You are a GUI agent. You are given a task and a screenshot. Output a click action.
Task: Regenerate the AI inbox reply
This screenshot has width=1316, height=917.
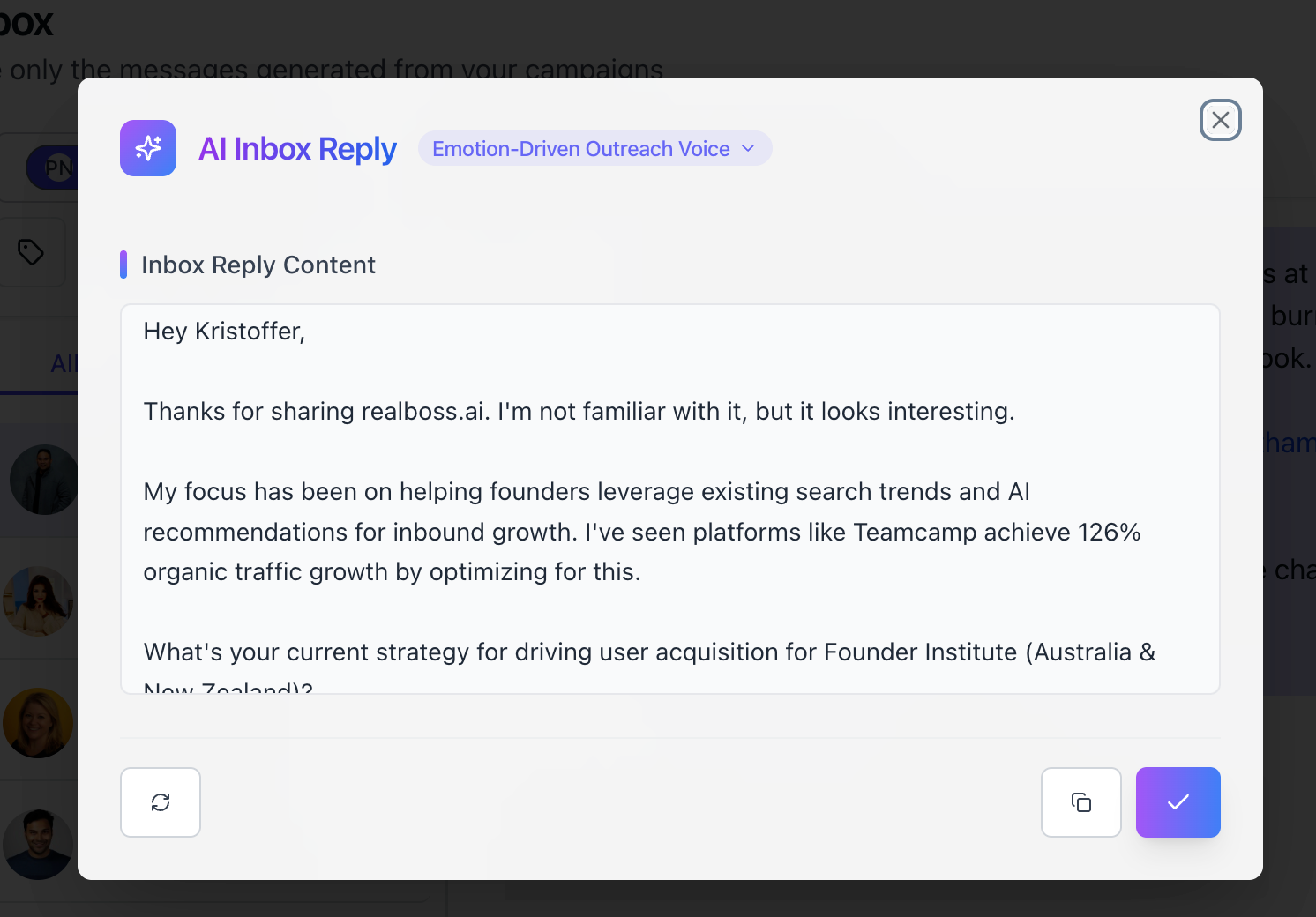click(x=161, y=802)
